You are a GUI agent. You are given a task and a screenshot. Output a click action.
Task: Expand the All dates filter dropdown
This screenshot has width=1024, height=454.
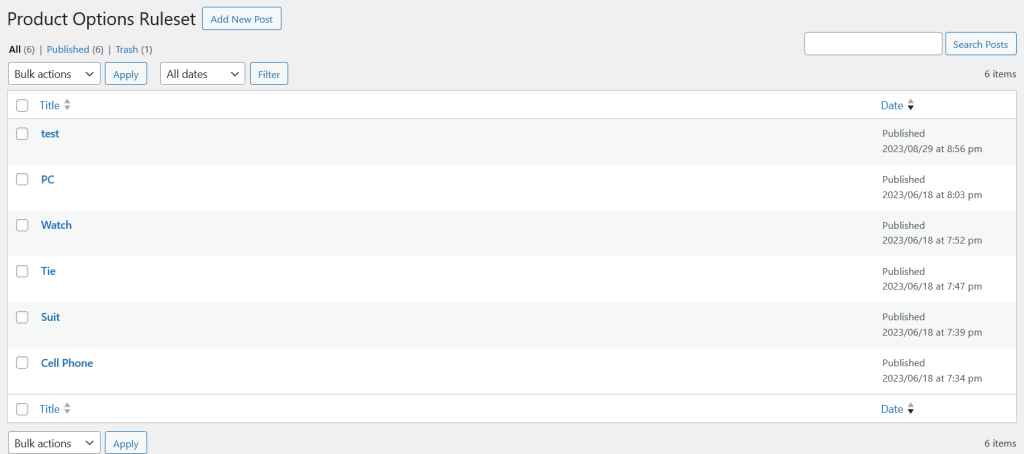click(x=202, y=74)
